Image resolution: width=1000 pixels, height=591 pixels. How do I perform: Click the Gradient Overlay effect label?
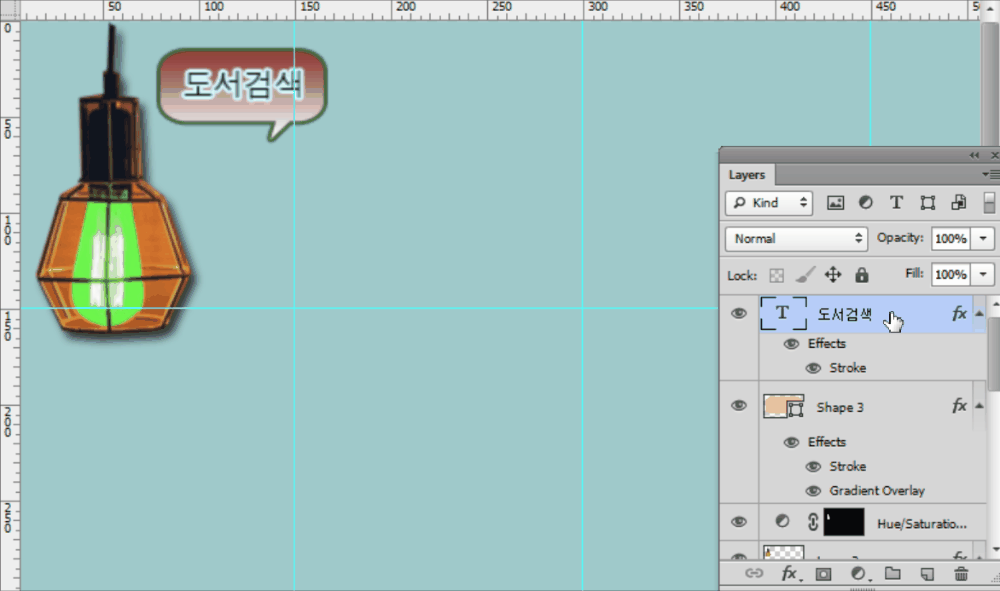pos(877,491)
